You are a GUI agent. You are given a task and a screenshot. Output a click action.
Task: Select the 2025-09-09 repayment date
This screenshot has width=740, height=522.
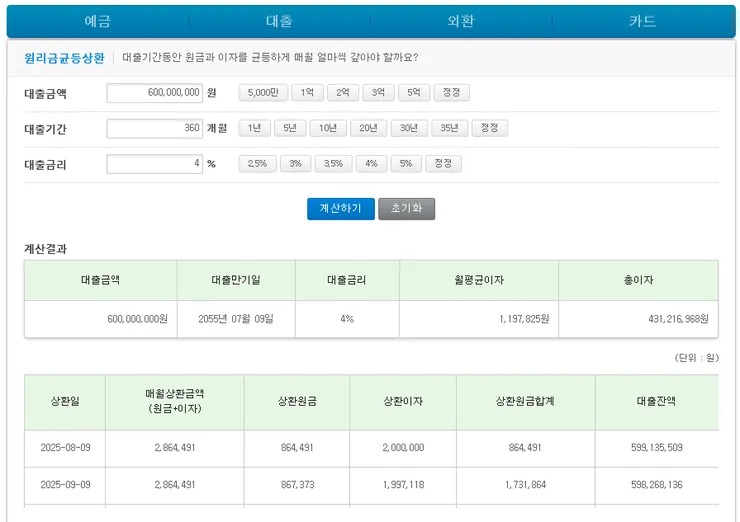(x=65, y=485)
